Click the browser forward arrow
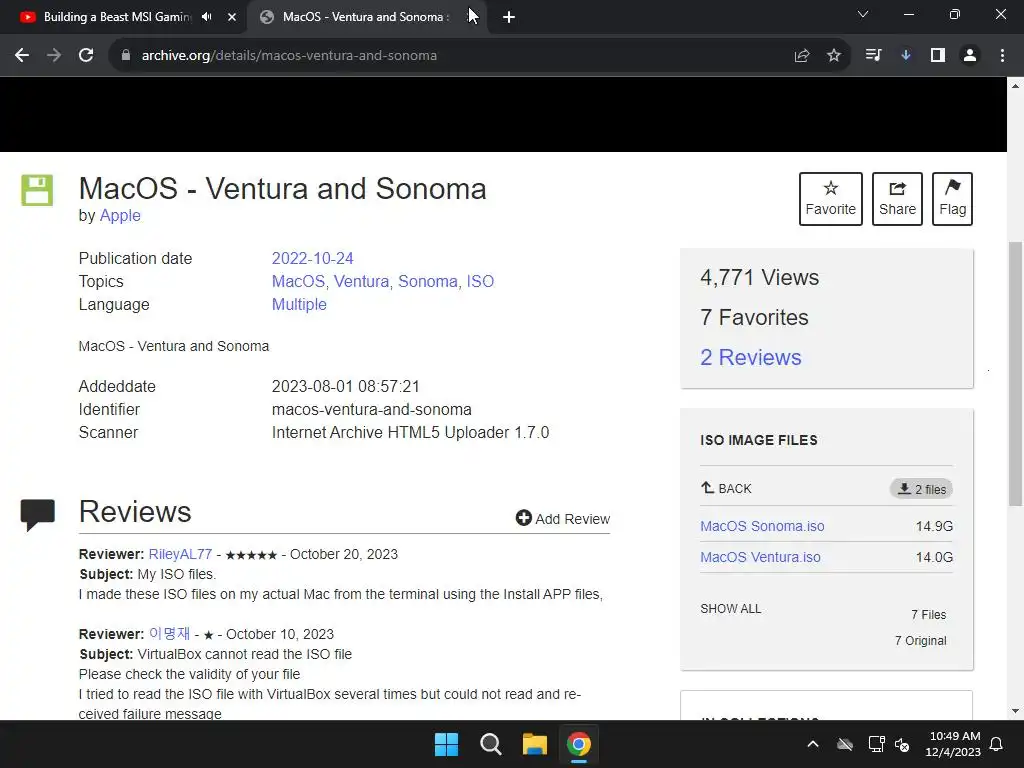Screen dimensions: 1024x768 [54, 56]
